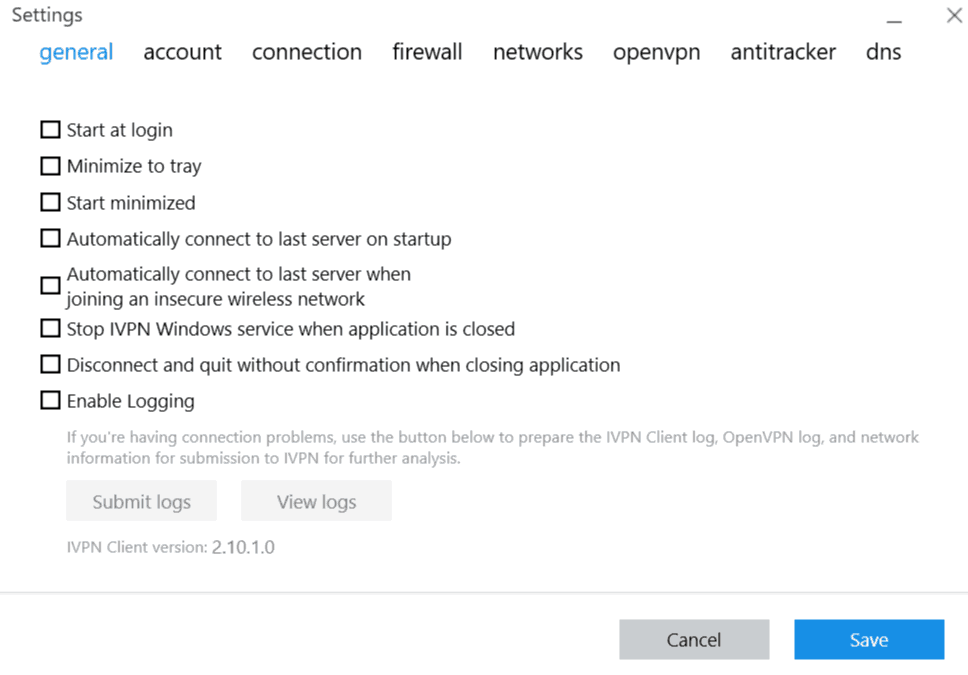Viewport: 968px width, 675px height.
Task: Close the Settings window
Action: point(954,15)
